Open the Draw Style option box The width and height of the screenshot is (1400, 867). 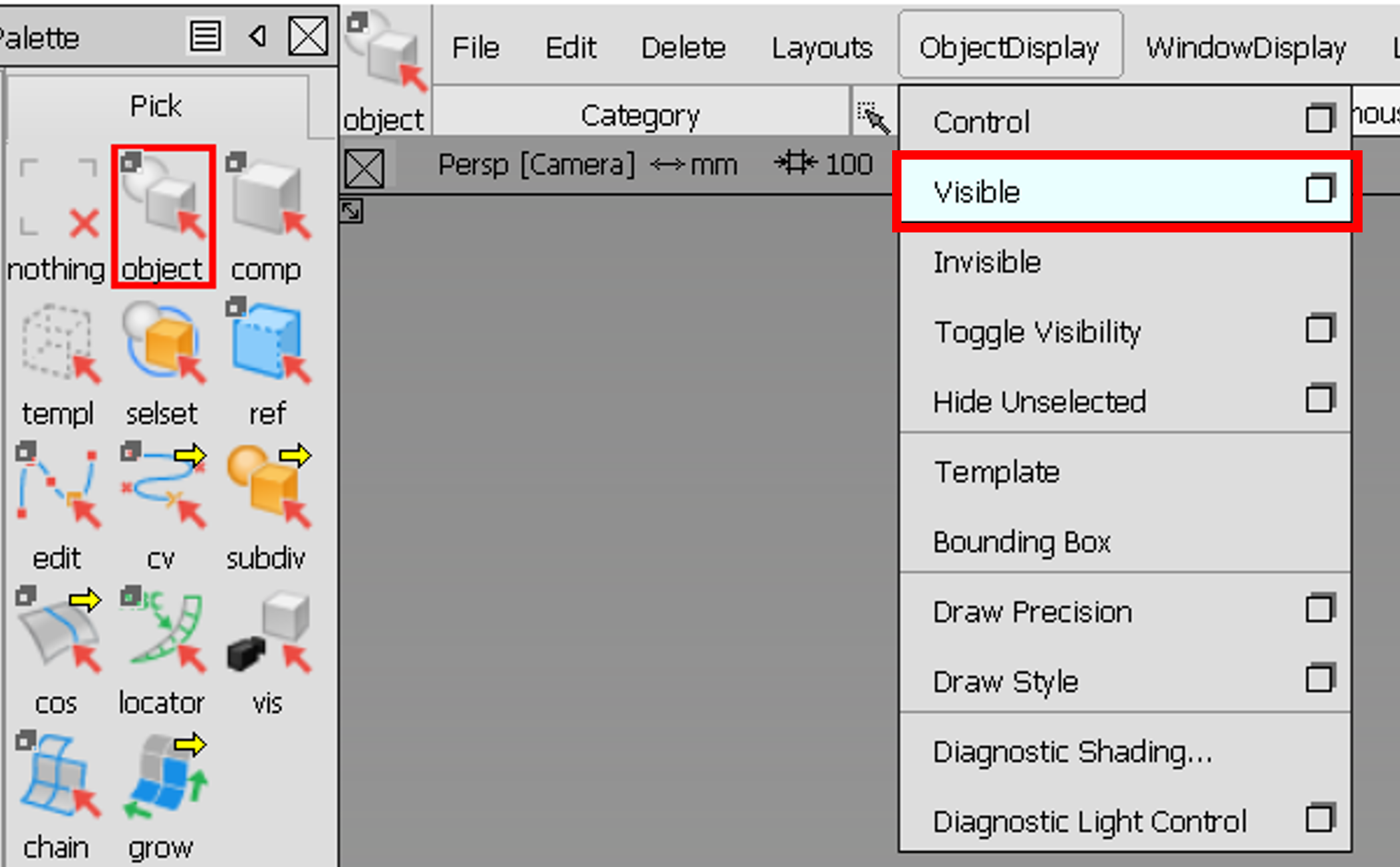coord(1320,678)
